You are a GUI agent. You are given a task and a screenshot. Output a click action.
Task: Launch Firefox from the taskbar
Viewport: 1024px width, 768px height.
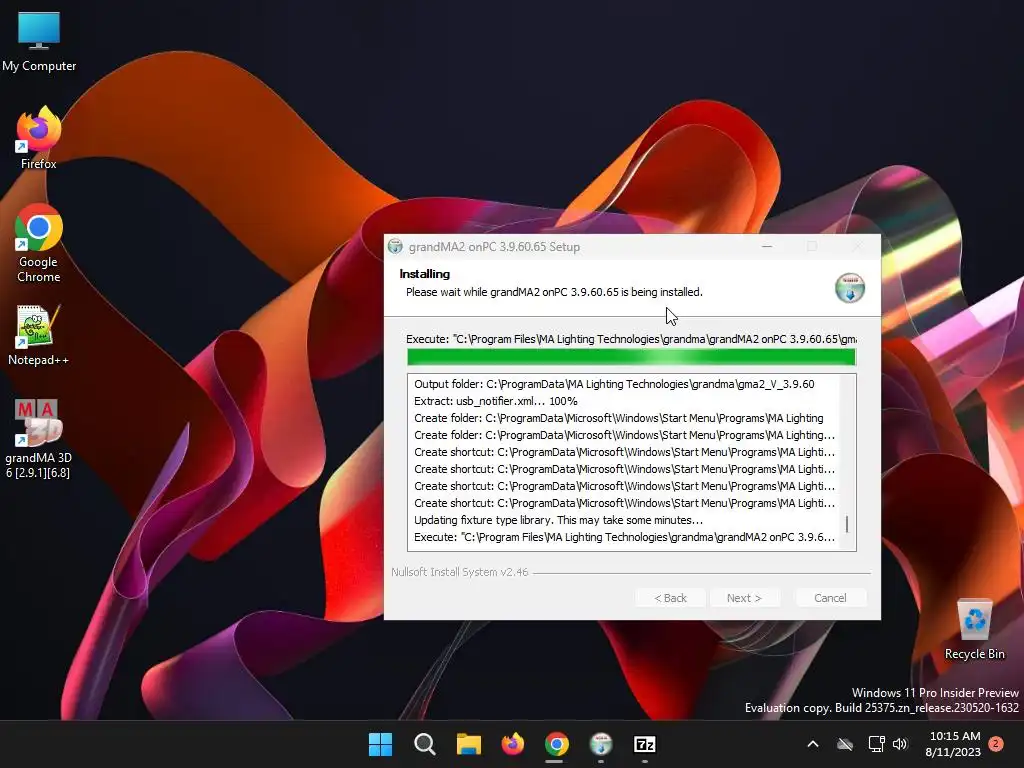click(x=513, y=744)
